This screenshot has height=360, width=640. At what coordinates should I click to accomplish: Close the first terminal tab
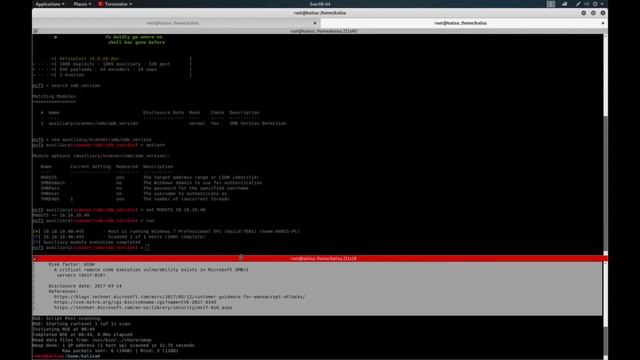(315, 23)
